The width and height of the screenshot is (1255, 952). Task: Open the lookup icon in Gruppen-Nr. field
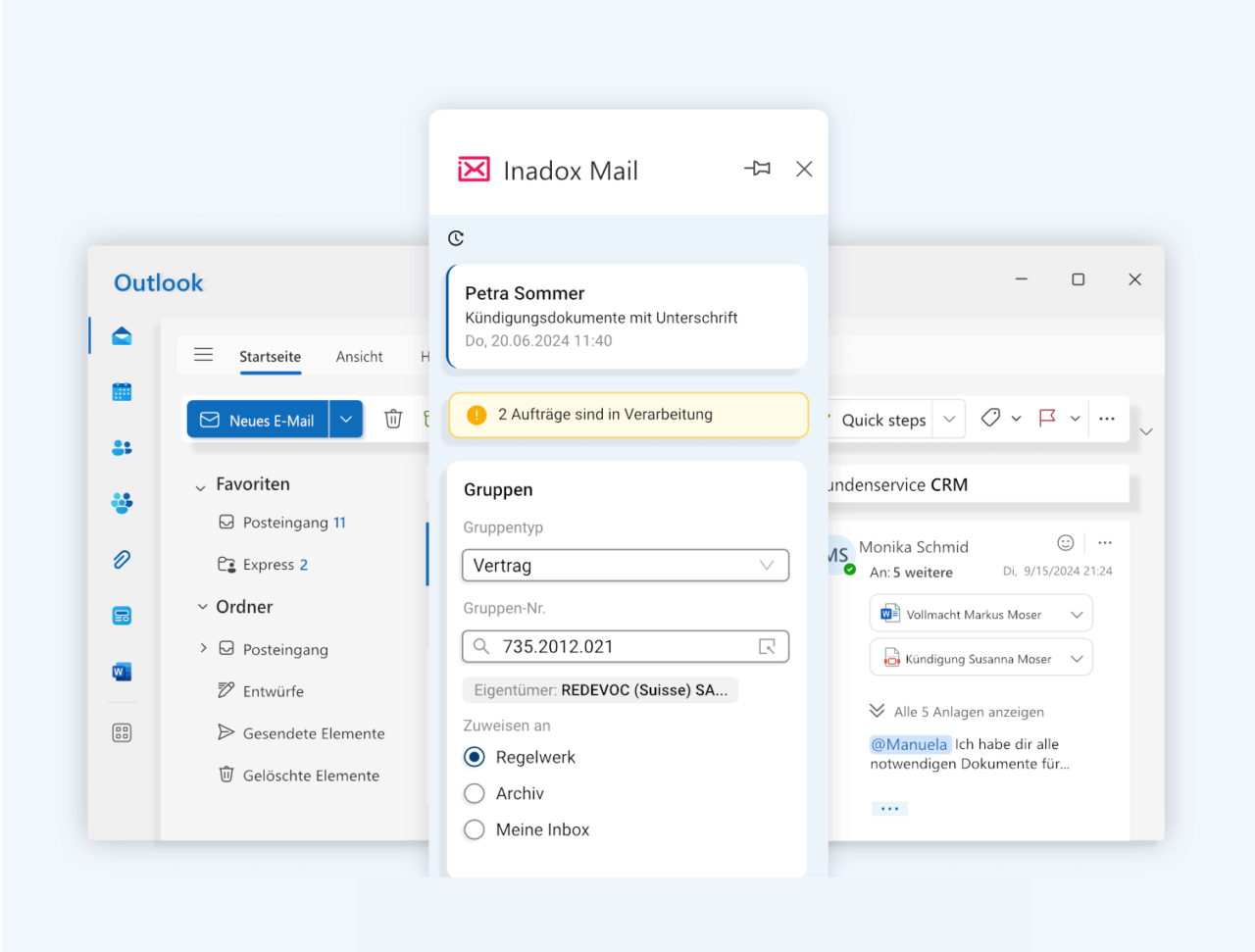[x=767, y=646]
